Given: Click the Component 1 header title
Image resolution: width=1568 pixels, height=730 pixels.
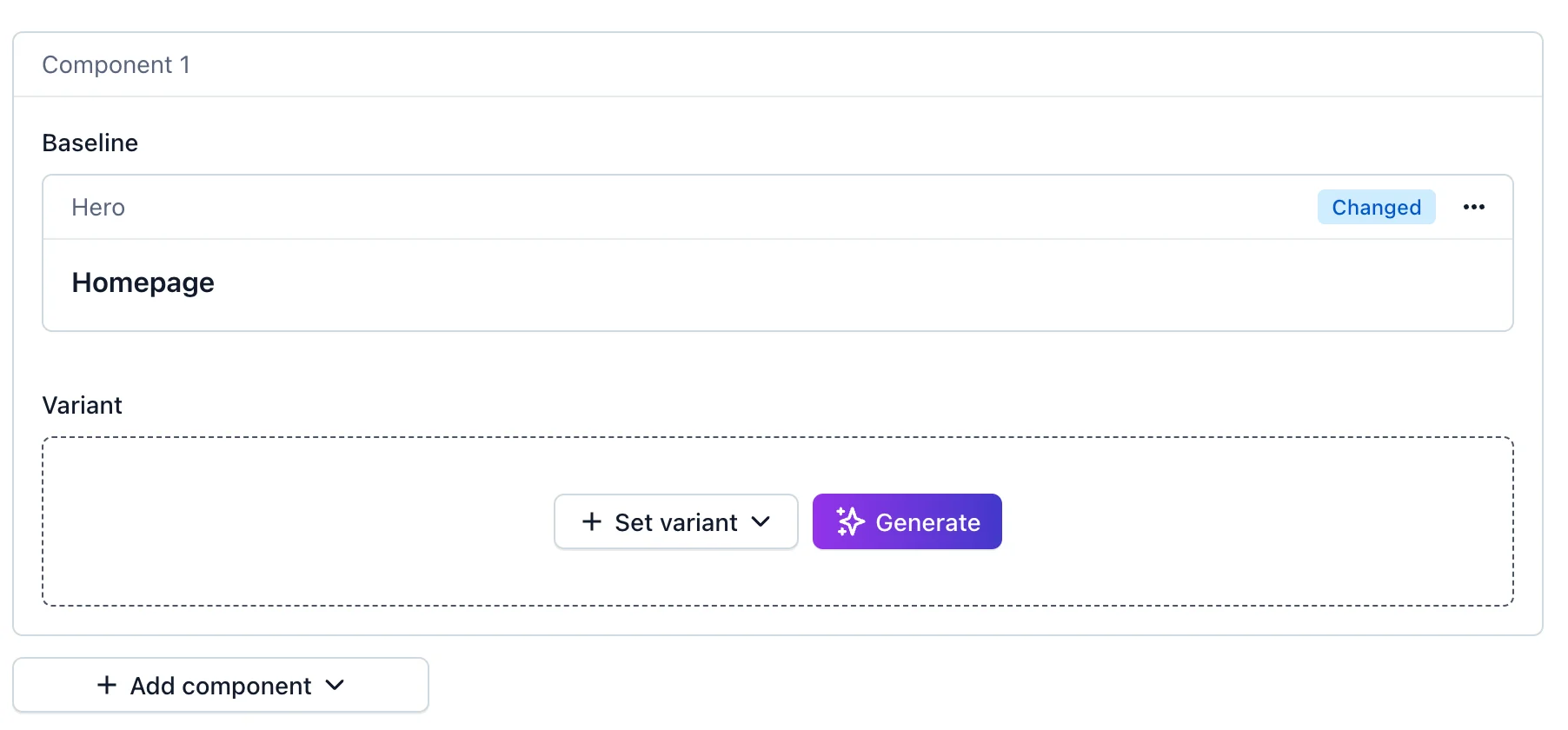Looking at the screenshot, I should 116,64.
